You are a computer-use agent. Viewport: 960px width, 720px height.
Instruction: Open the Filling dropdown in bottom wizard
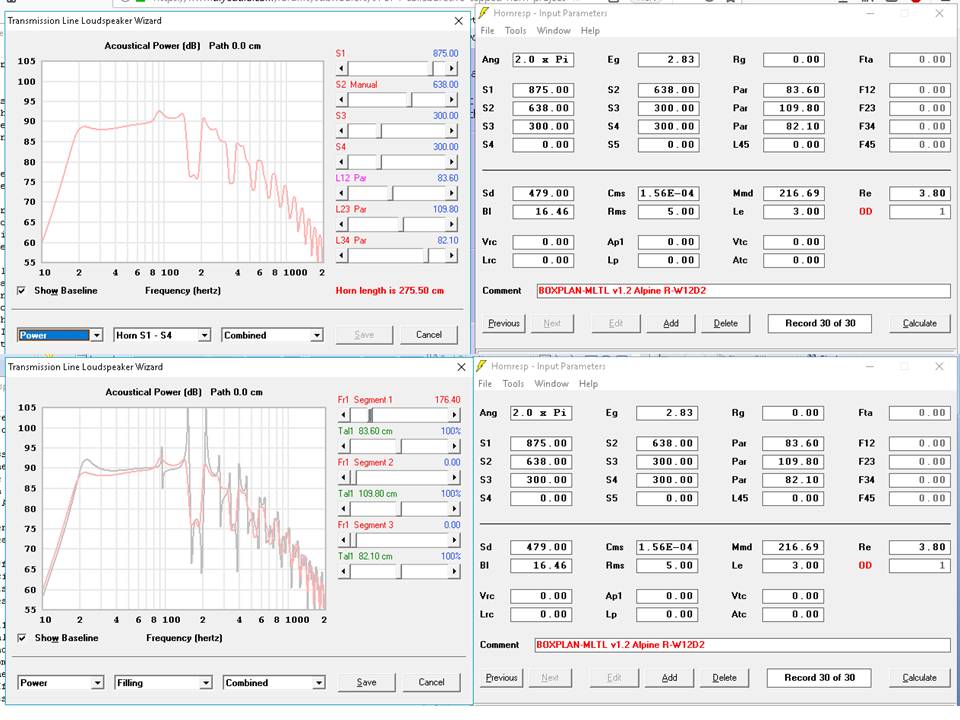click(206, 683)
